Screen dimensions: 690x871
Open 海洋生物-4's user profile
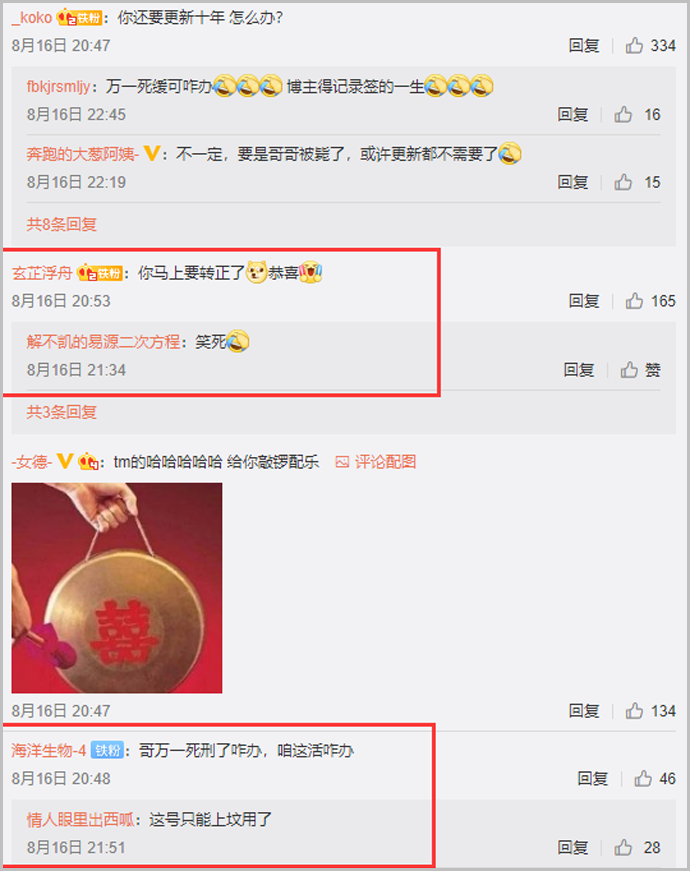click(49, 750)
